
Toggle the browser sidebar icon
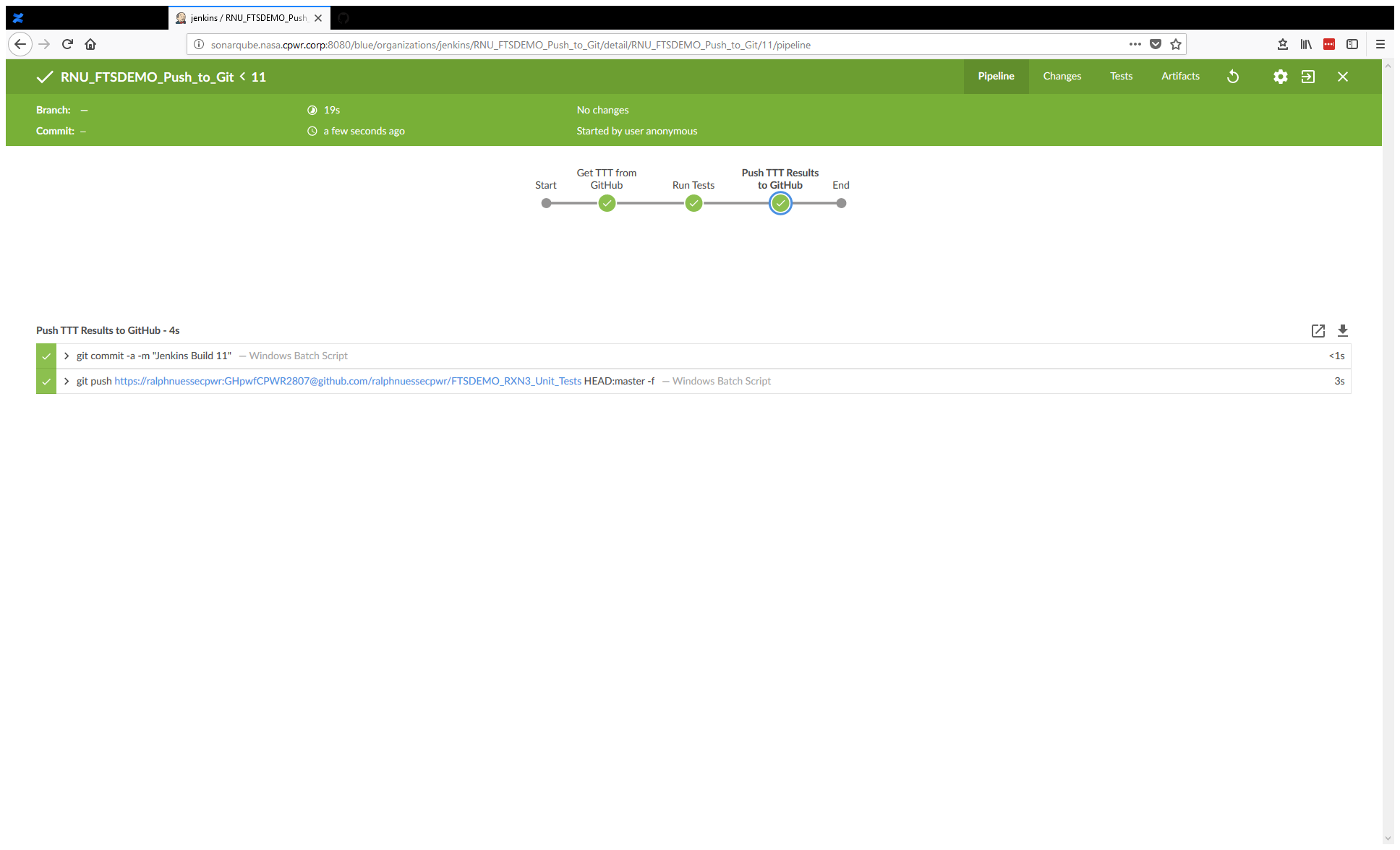tap(1352, 44)
